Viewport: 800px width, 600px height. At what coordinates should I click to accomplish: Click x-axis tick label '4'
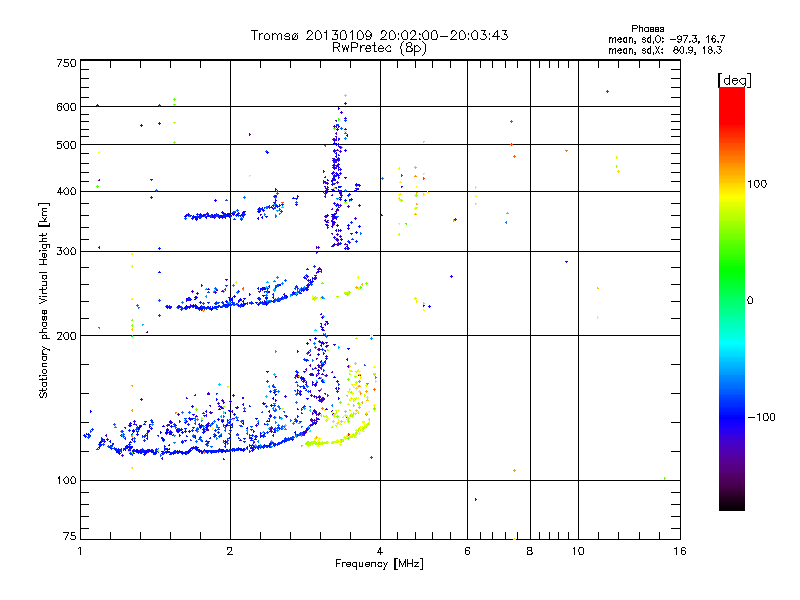pos(380,551)
